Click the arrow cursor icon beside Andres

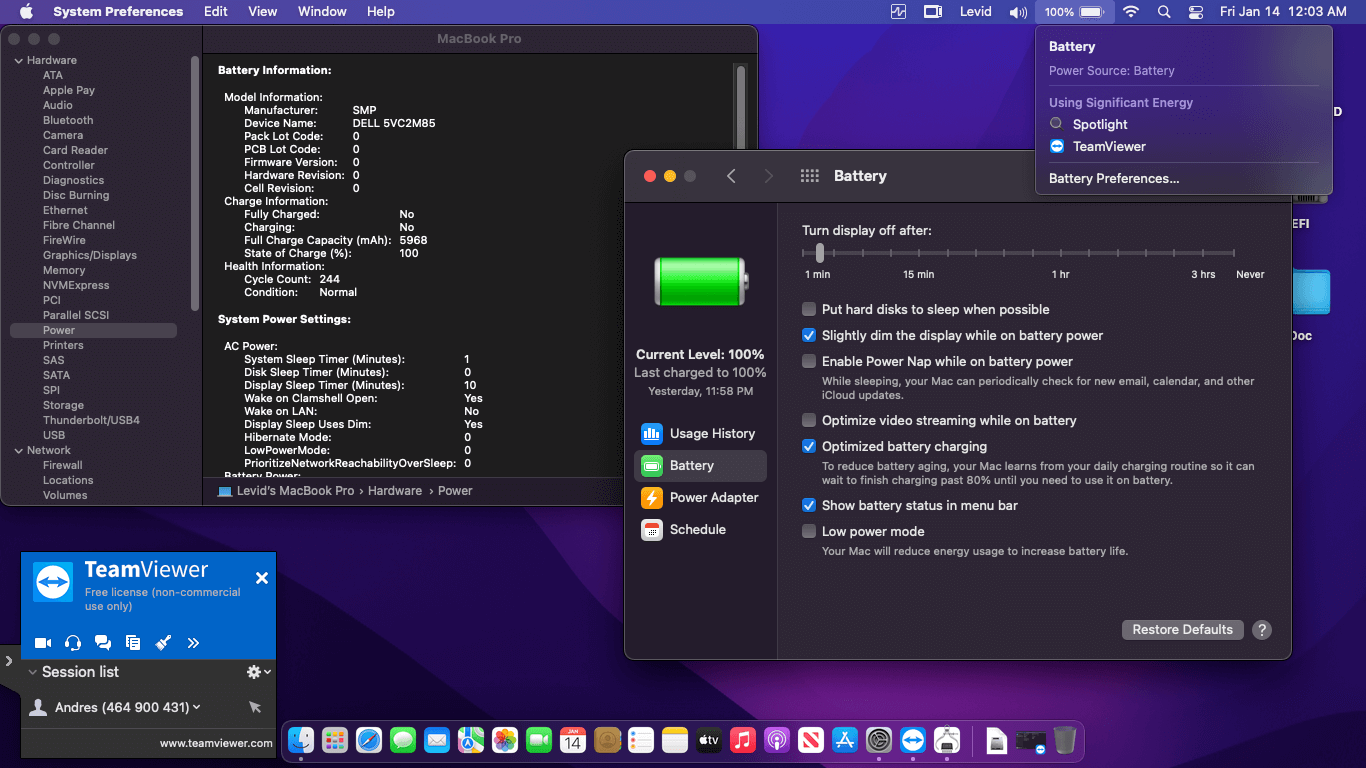255,707
